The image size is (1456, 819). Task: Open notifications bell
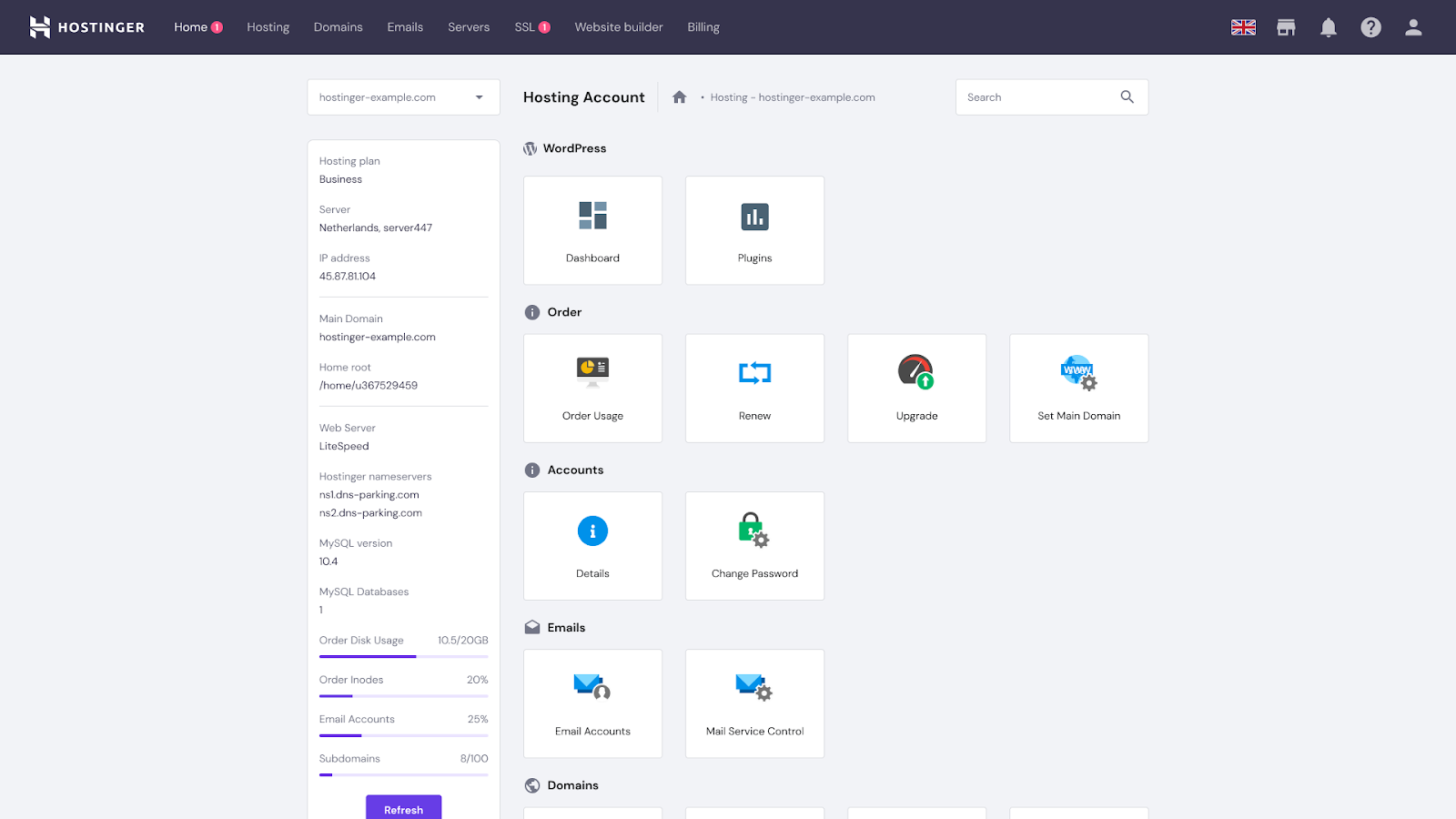(x=1329, y=27)
